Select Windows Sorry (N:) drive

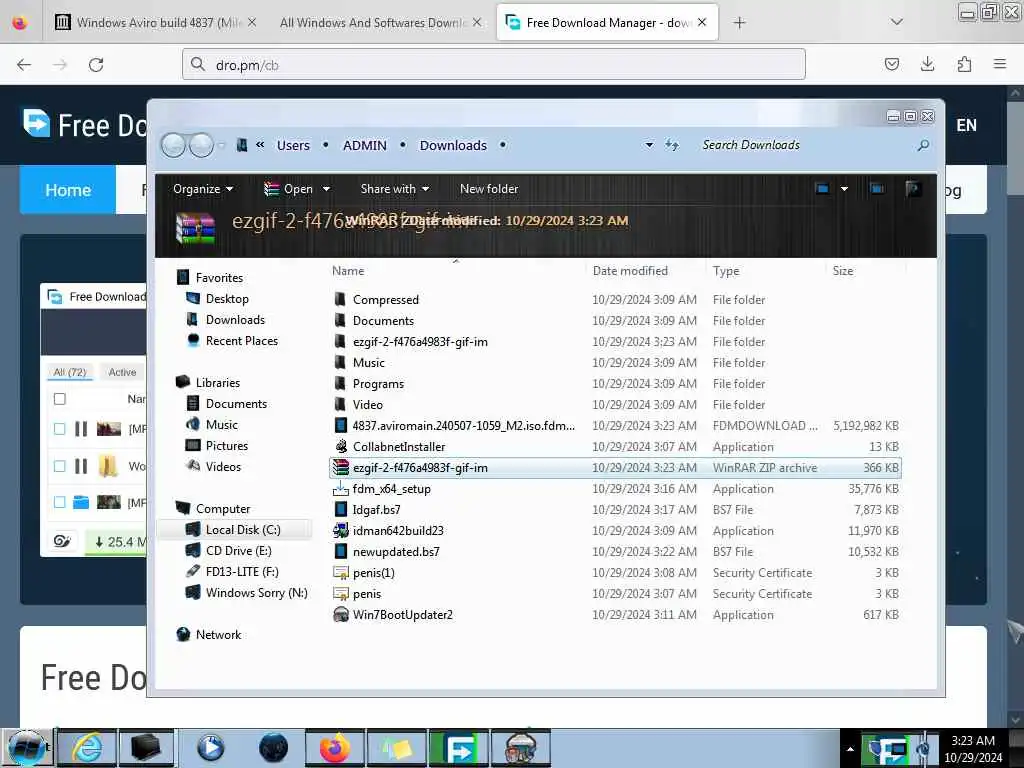click(256, 592)
